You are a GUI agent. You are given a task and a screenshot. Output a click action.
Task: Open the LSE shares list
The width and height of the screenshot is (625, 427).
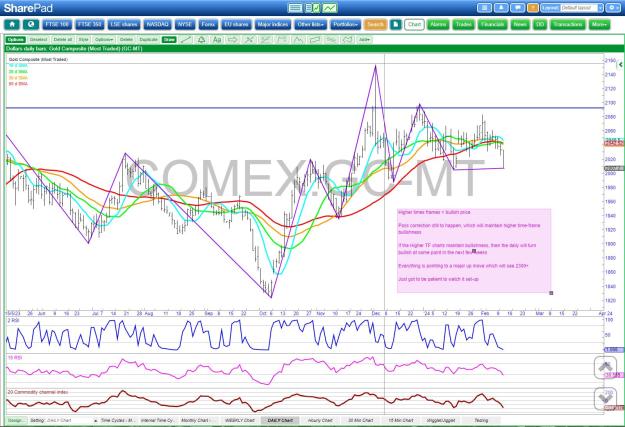tap(124, 25)
